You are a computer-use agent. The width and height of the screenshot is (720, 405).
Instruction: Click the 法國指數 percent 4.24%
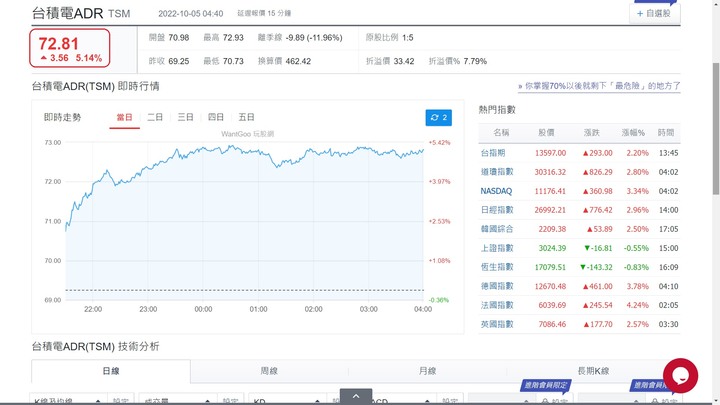(x=638, y=305)
